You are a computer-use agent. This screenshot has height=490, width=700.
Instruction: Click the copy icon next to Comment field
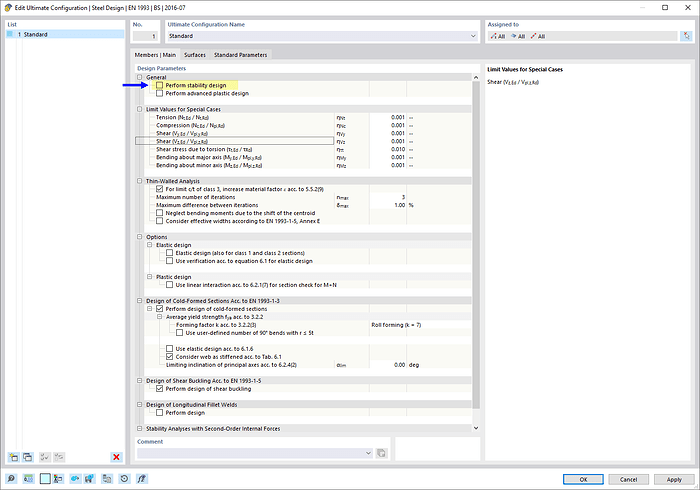coord(381,453)
